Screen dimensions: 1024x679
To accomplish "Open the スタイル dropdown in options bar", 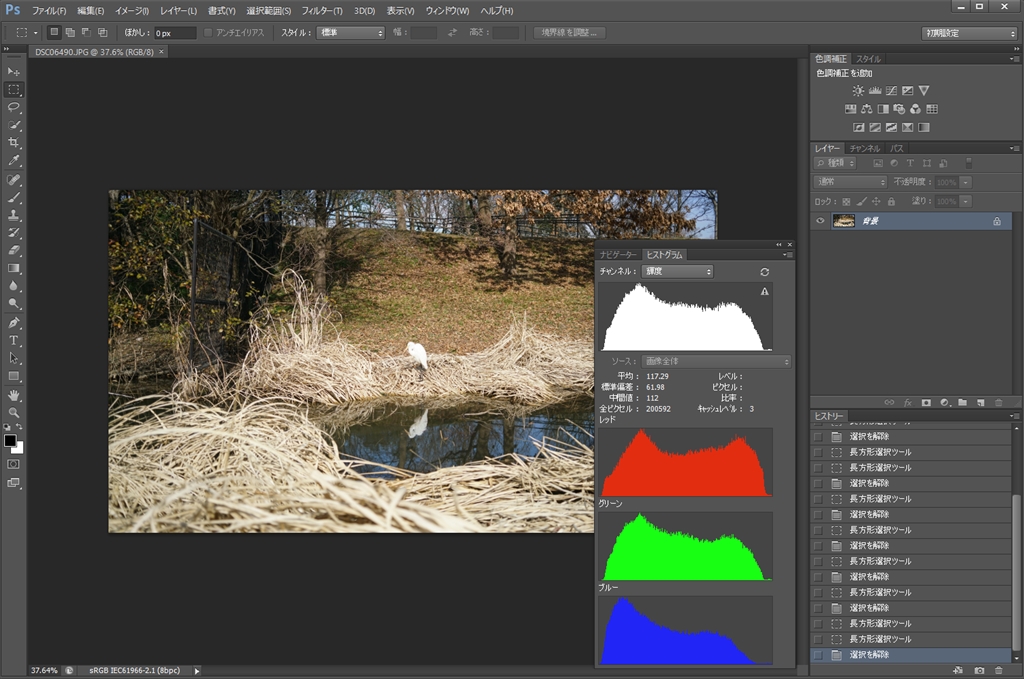I will coord(351,33).
